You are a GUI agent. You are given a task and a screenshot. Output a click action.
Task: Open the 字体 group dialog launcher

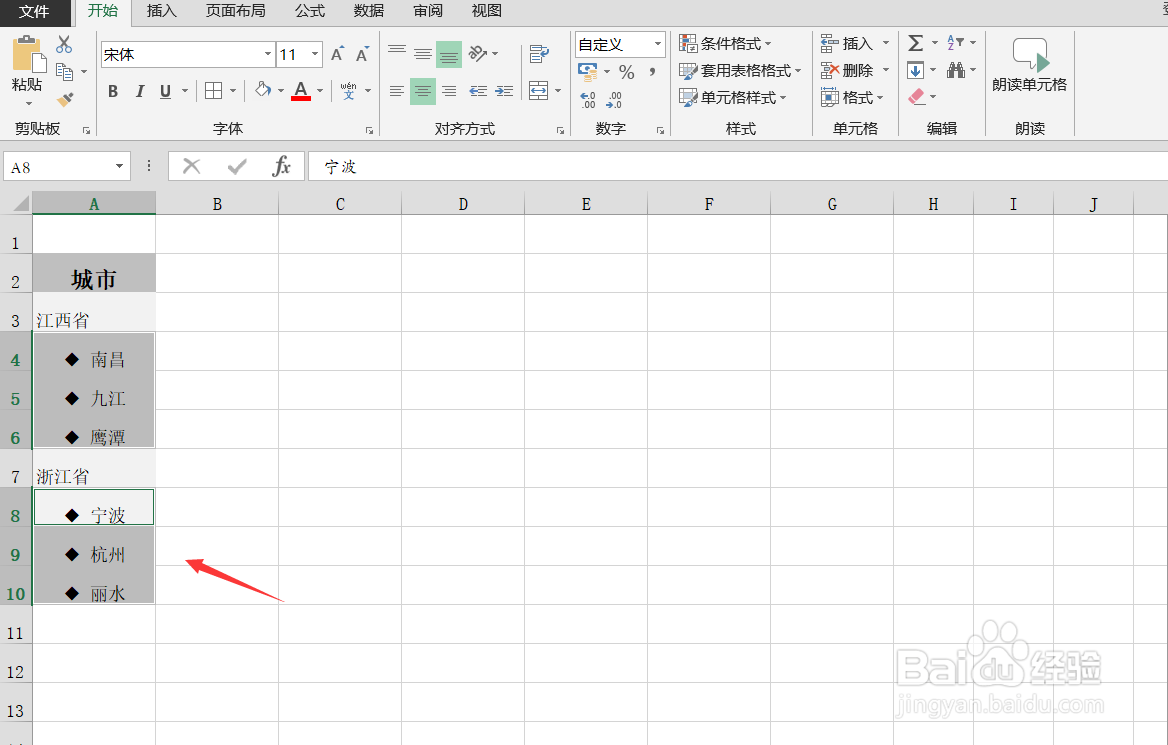point(369,130)
